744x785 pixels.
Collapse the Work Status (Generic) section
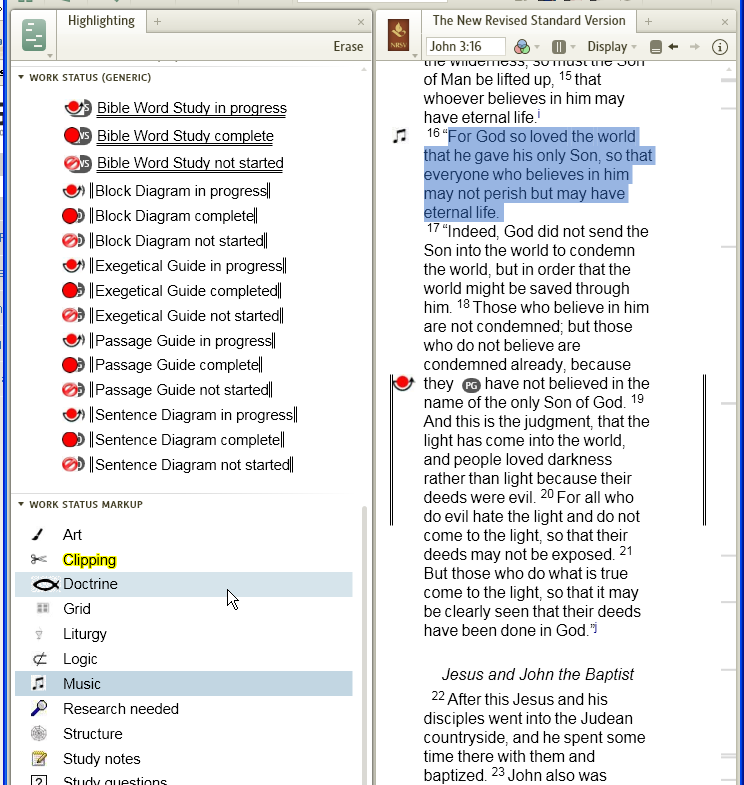[x=21, y=77]
